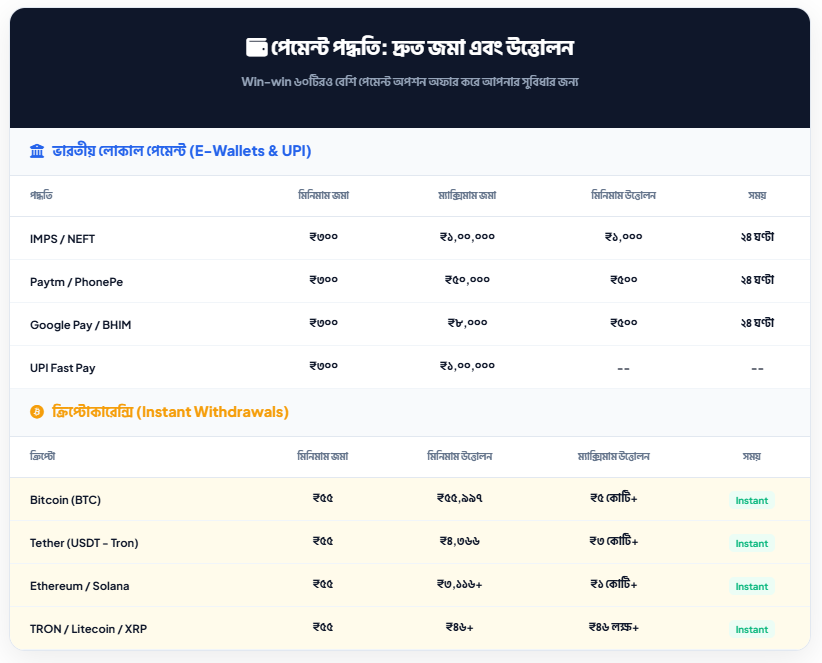Click the Bitcoin (BTC) row label
This screenshot has width=822, height=663.
[65, 500]
